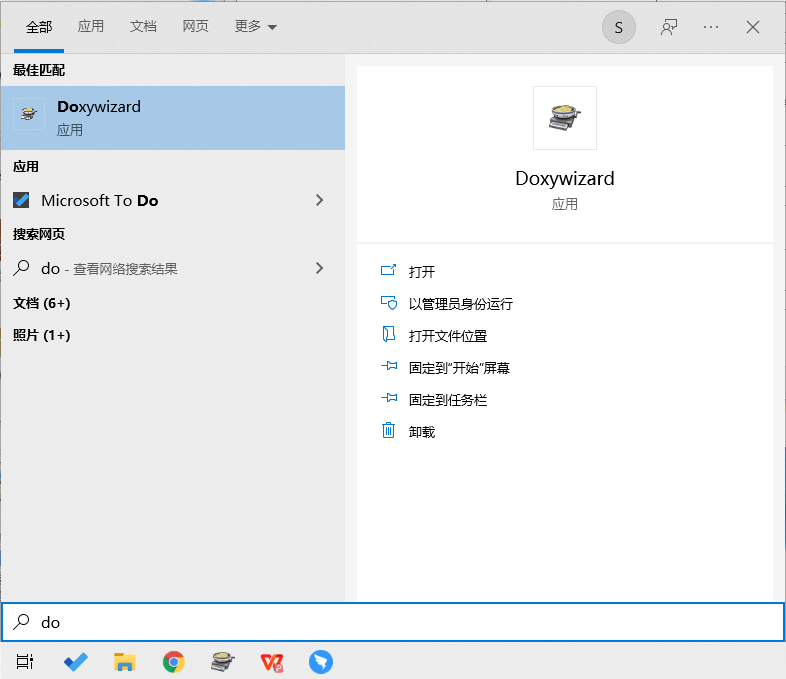The width and height of the screenshot is (786, 679).
Task: Launch Microsoft To Do from the taskbar
Action: (x=75, y=661)
